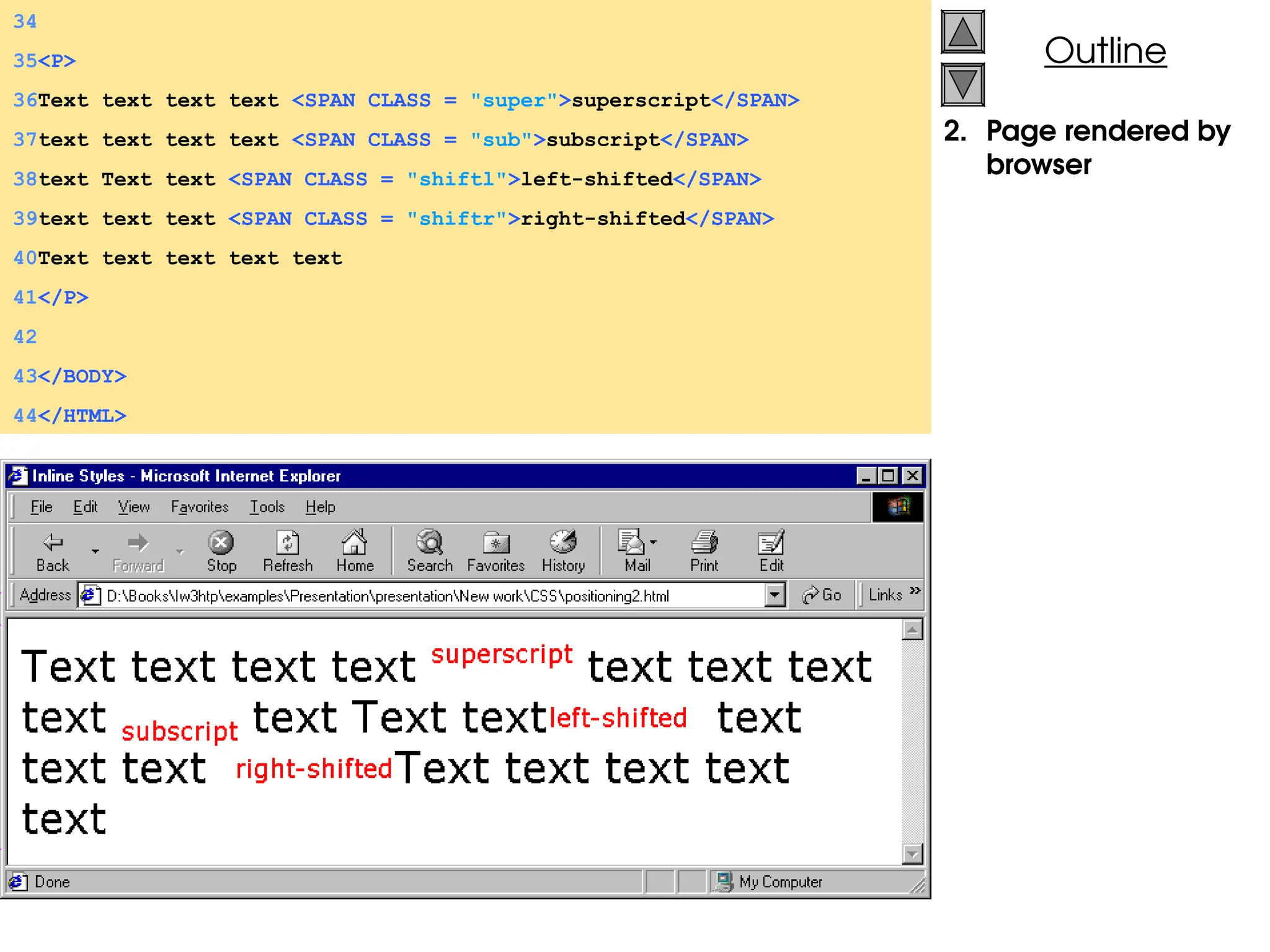Click the Links toolbar label
Image resolution: width=1270 pixels, height=952 pixels.
pos(885,595)
